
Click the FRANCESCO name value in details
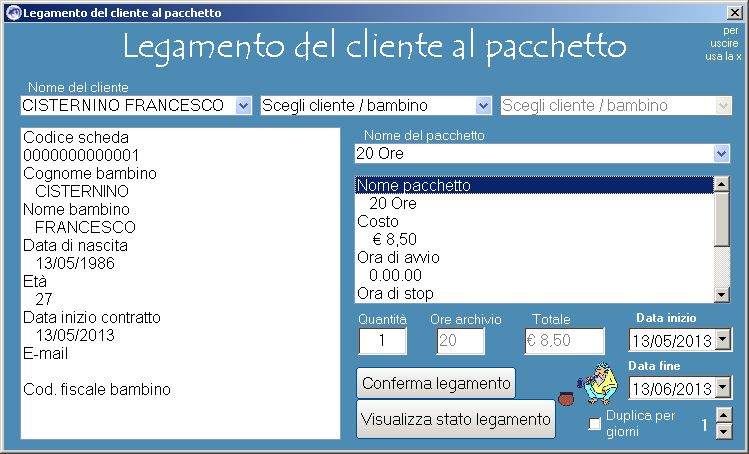[x=86, y=227]
